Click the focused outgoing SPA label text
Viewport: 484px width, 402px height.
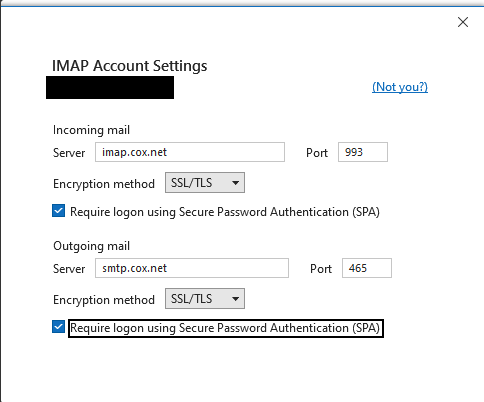tap(225, 328)
